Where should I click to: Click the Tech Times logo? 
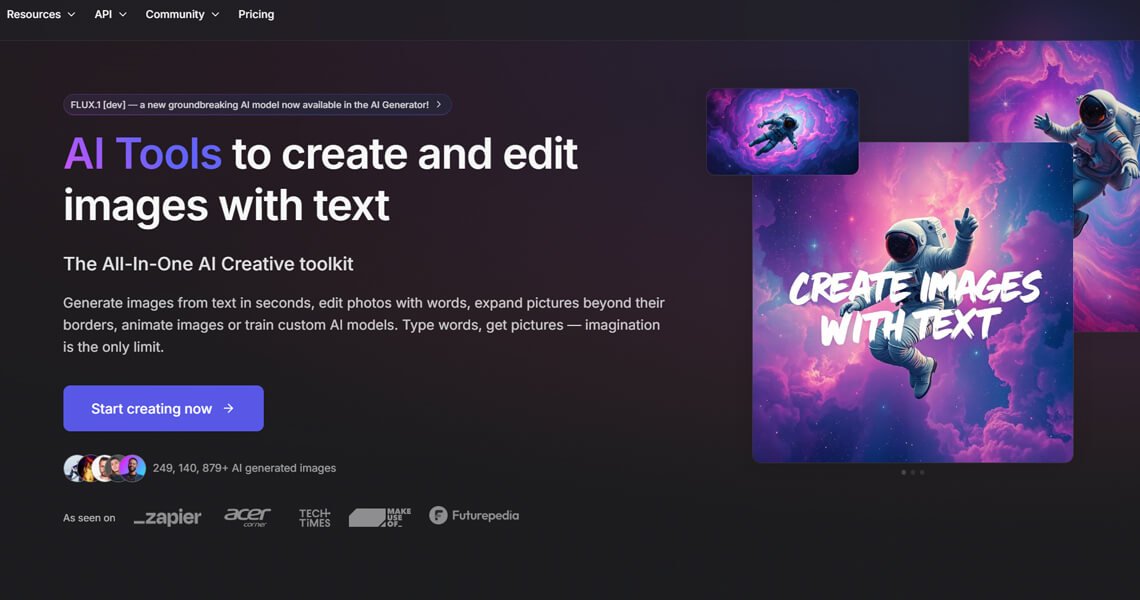pyautogui.click(x=314, y=517)
